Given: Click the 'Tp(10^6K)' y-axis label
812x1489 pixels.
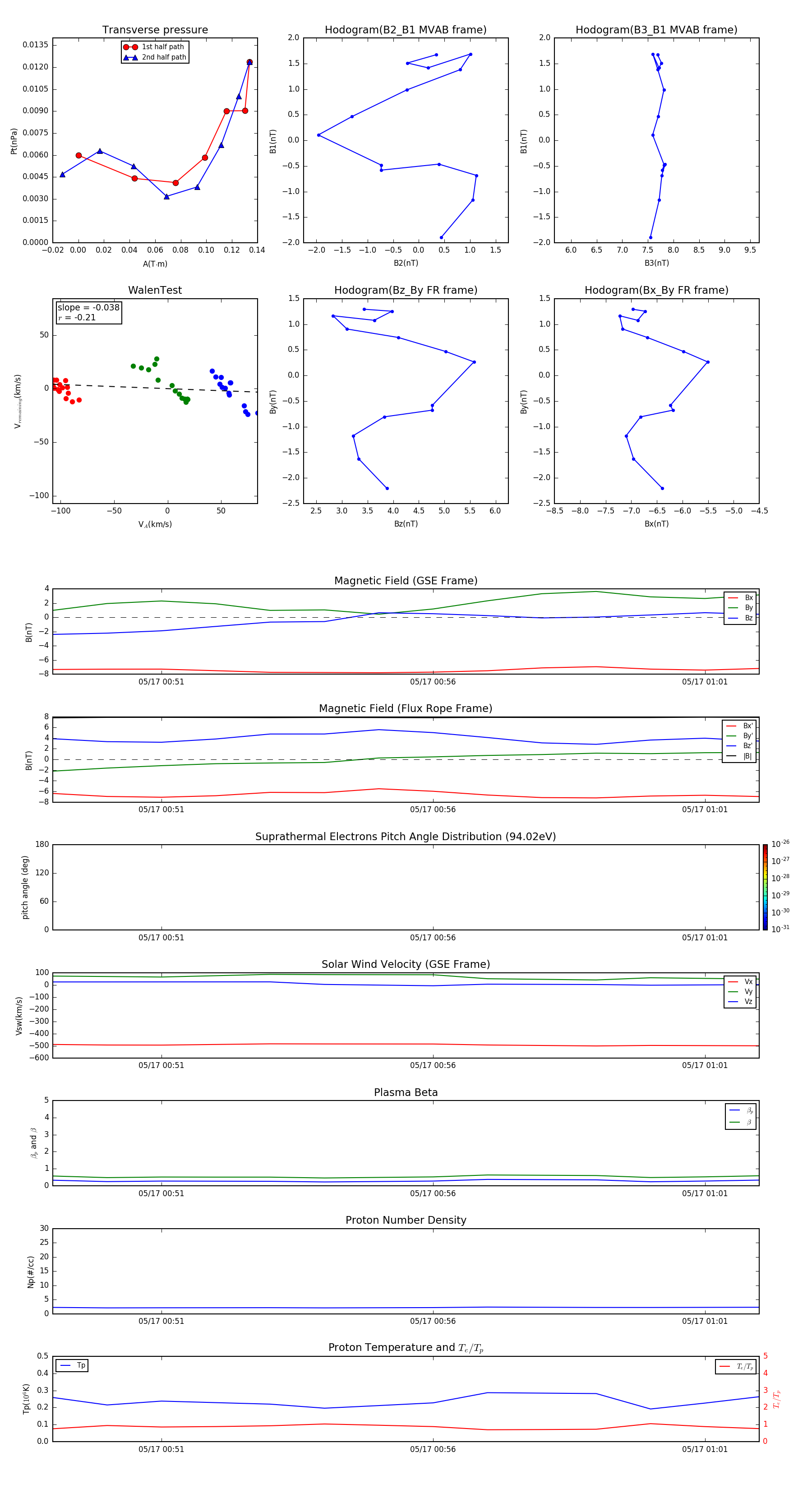Looking at the screenshot, I should coord(26,1399).
